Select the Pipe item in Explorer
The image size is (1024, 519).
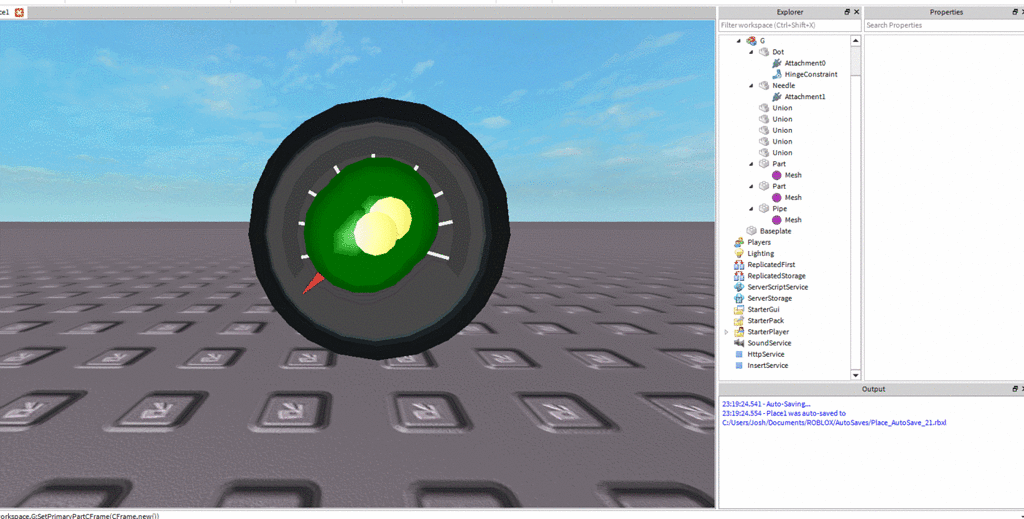779,208
